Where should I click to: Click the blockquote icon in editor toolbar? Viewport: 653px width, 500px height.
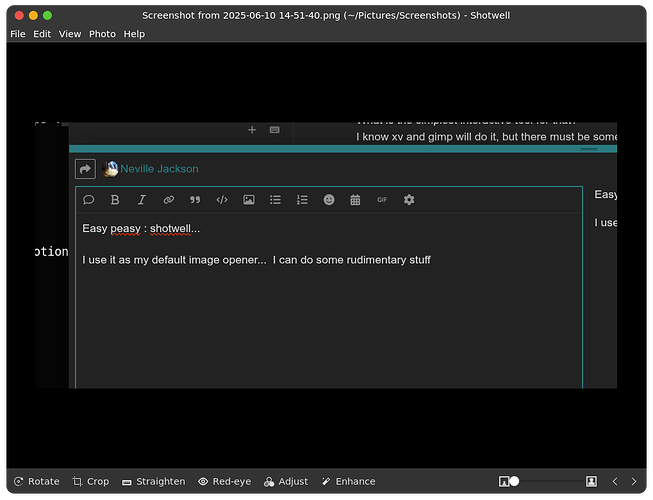195,200
